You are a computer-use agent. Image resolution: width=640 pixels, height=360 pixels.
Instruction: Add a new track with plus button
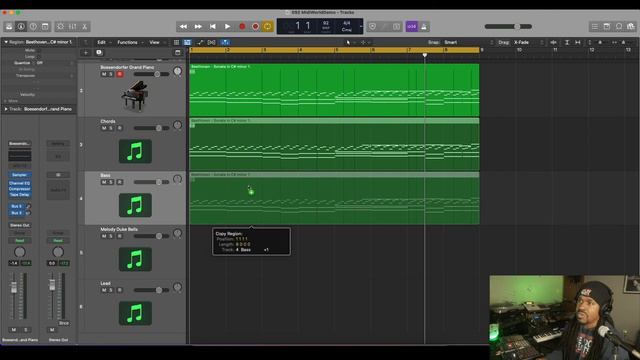point(86,52)
